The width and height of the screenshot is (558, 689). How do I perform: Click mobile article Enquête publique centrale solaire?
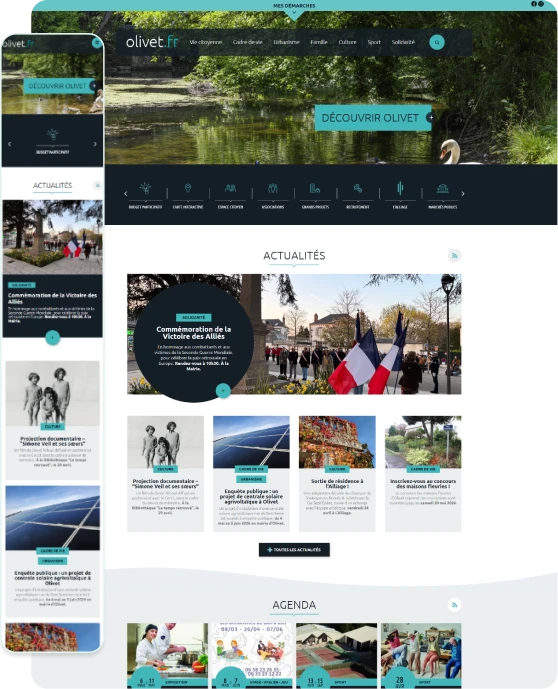tap(53, 578)
